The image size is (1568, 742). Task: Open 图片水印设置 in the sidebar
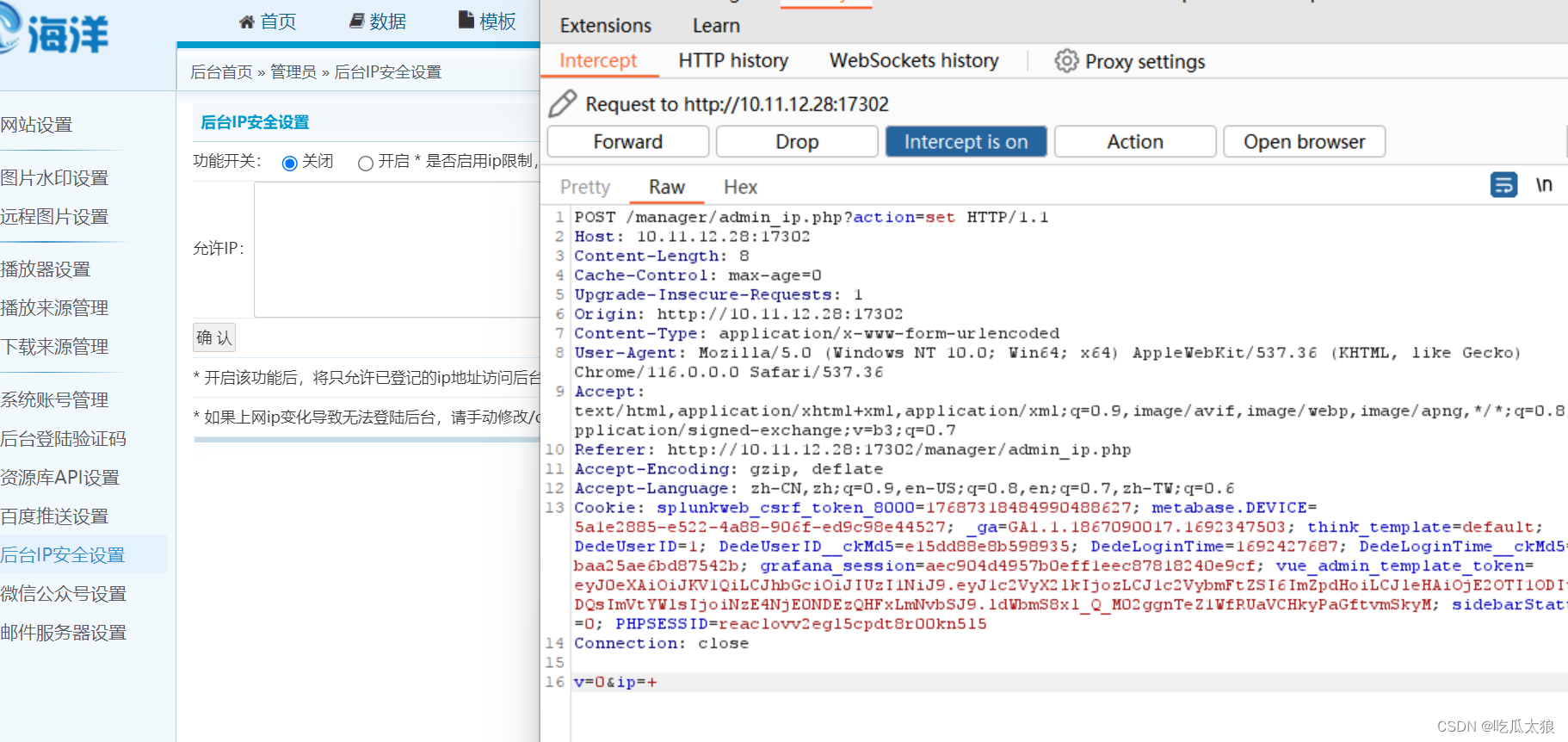[54, 178]
